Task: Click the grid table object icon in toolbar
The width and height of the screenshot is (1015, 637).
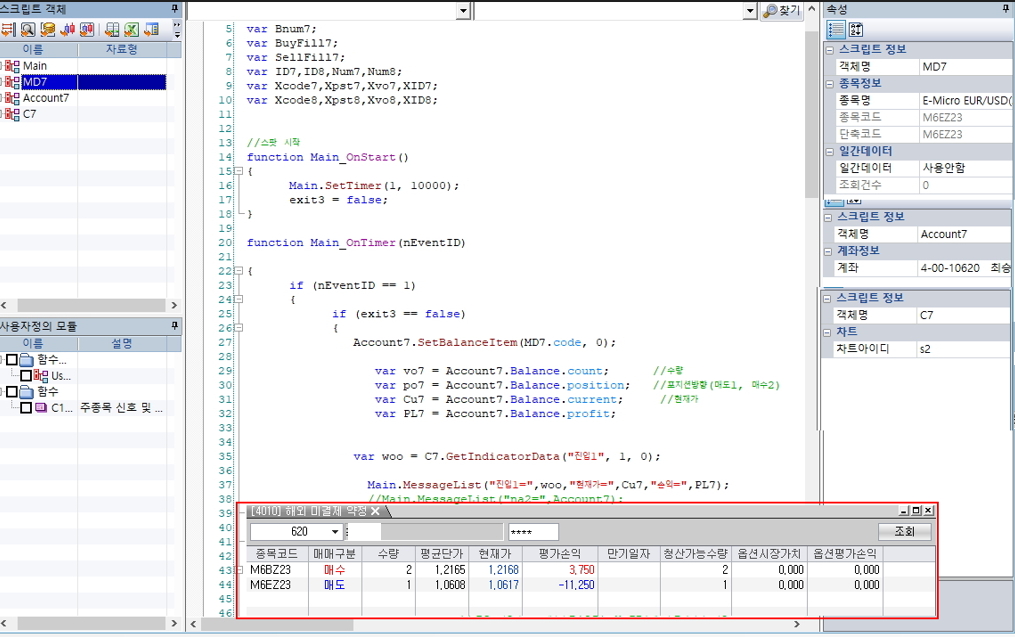Action: [112, 29]
